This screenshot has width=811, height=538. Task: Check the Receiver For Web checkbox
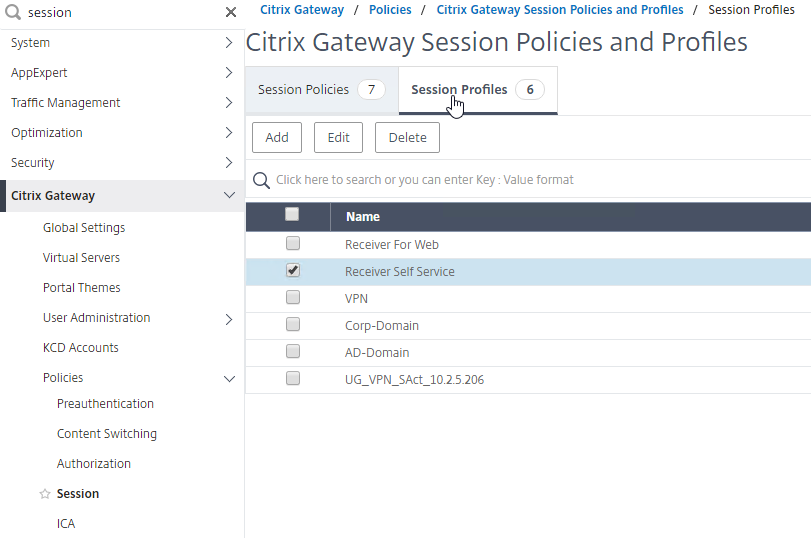tap(293, 243)
